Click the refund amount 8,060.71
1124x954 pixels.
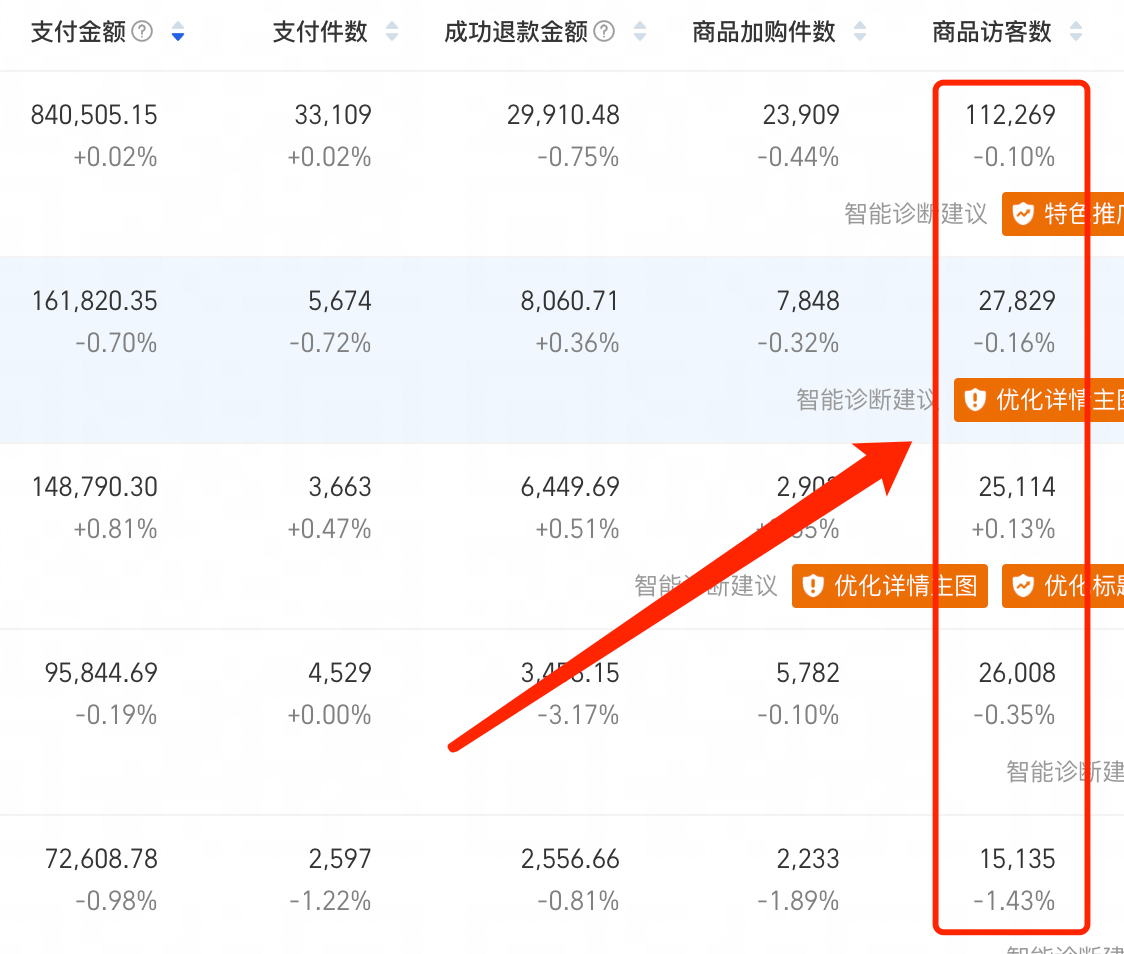pyautogui.click(x=569, y=301)
